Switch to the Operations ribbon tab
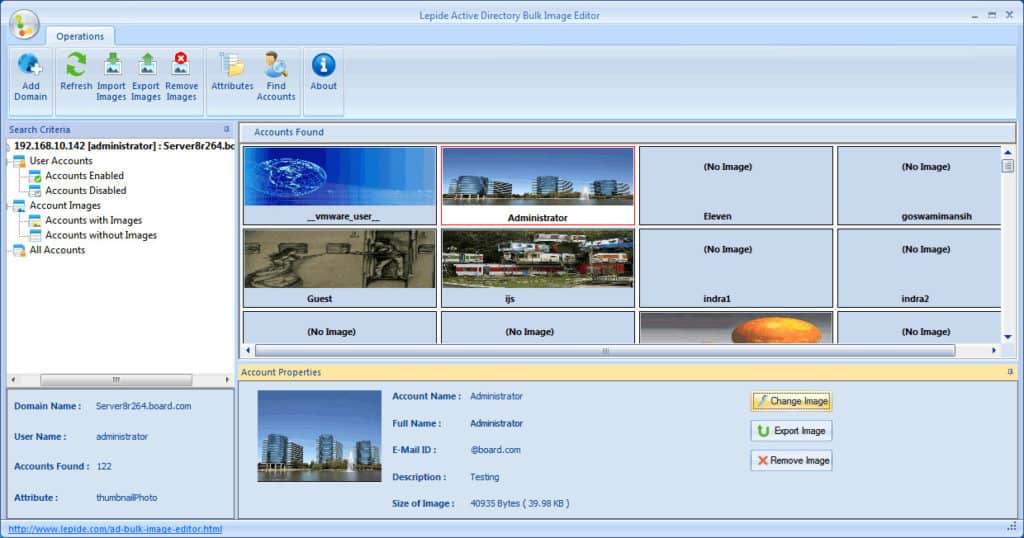This screenshot has width=1024, height=538. (x=80, y=36)
